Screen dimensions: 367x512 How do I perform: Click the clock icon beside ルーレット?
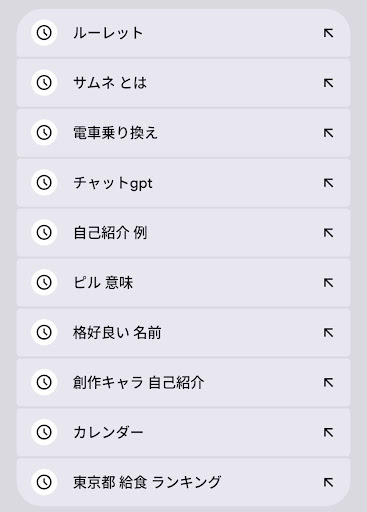point(44,33)
